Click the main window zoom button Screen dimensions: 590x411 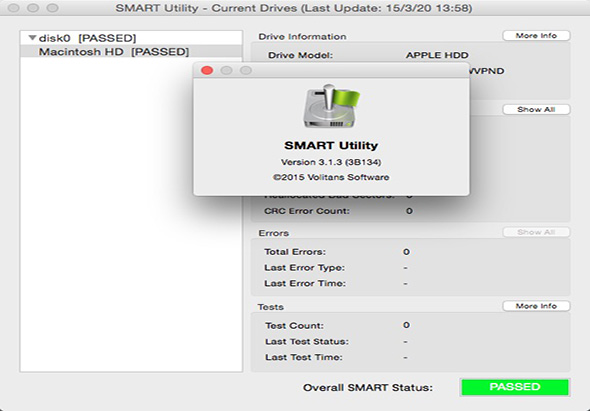[52, 8]
